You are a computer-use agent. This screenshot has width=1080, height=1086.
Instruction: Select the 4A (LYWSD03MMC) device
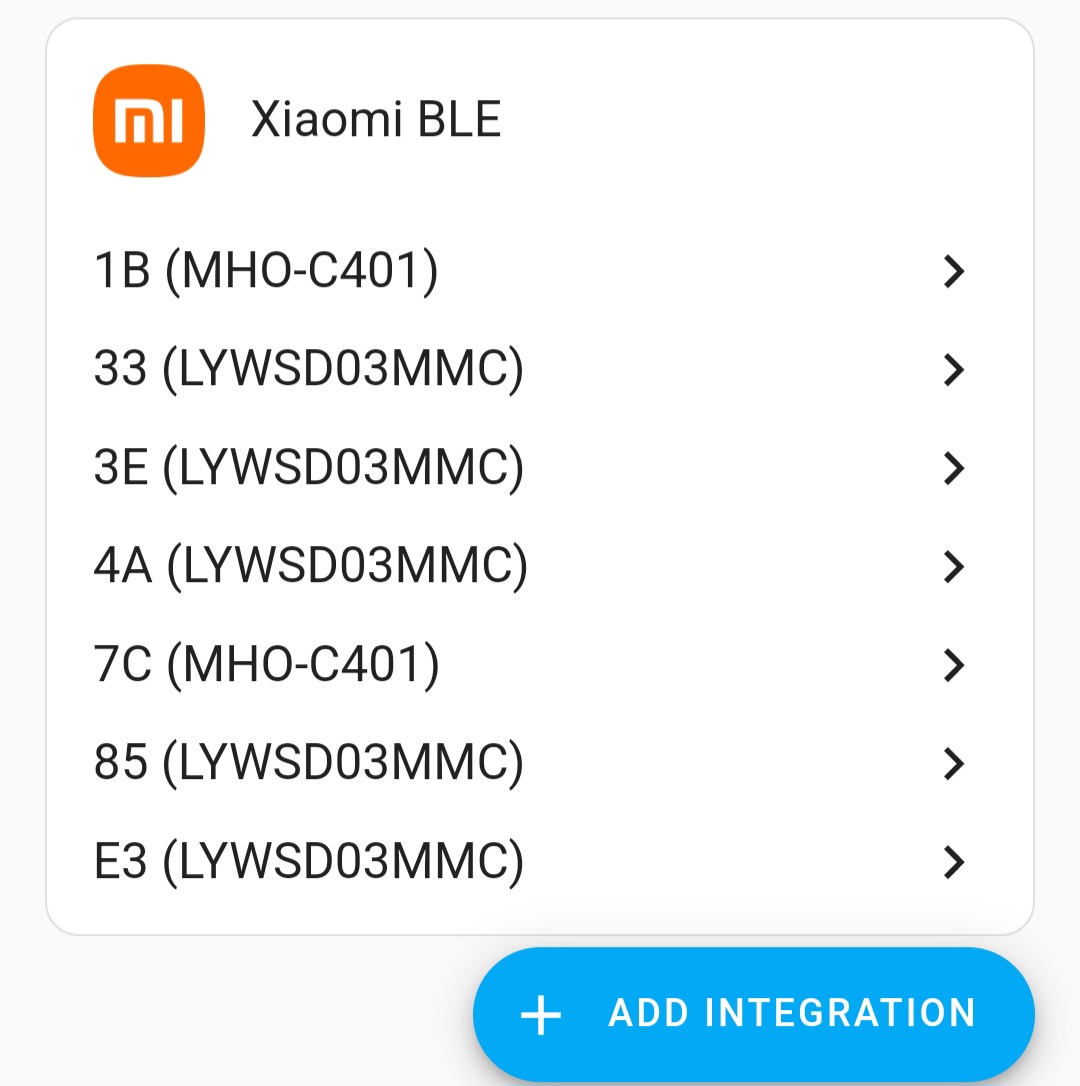(540, 565)
